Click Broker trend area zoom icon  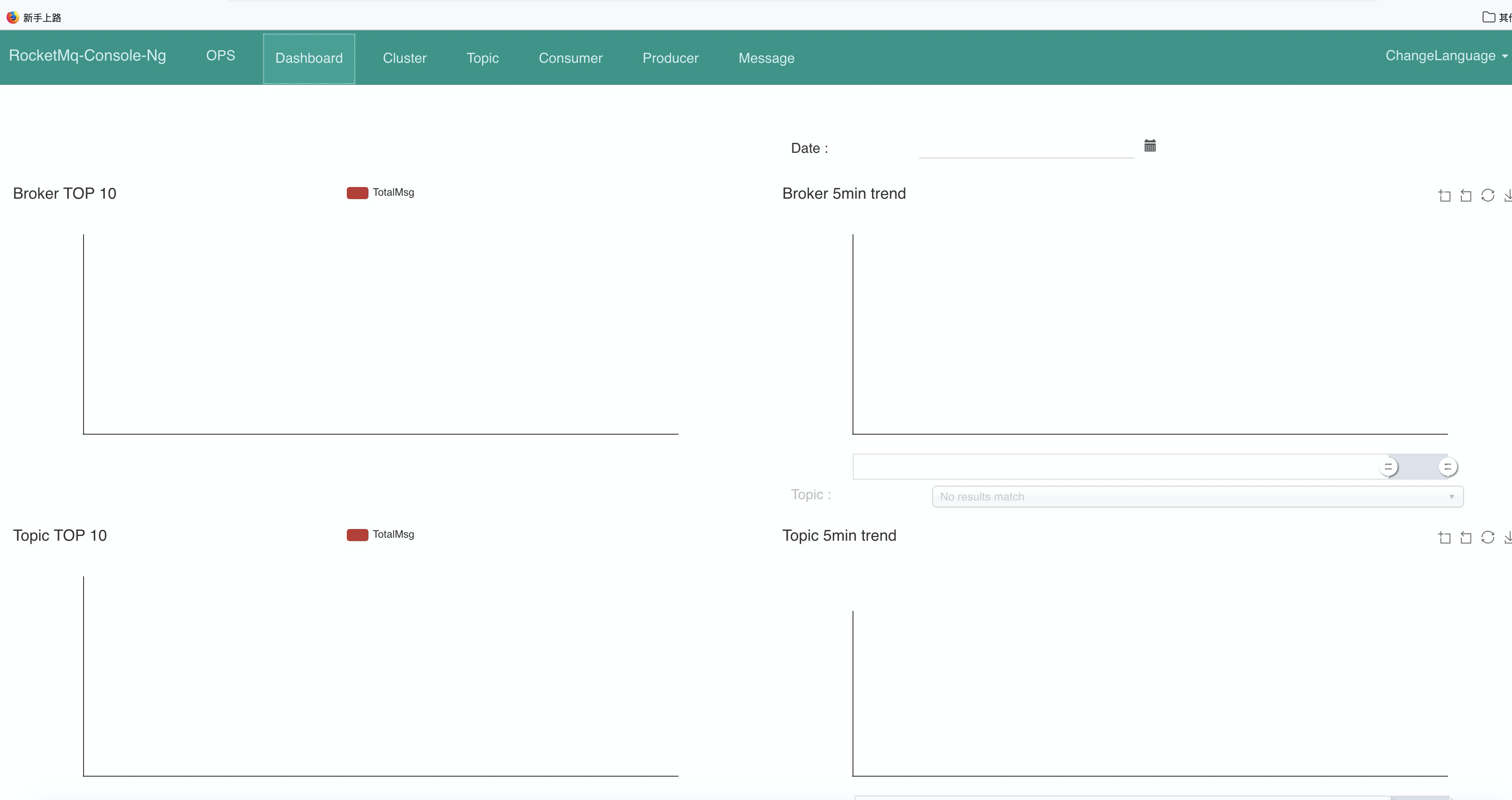point(1444,195)
